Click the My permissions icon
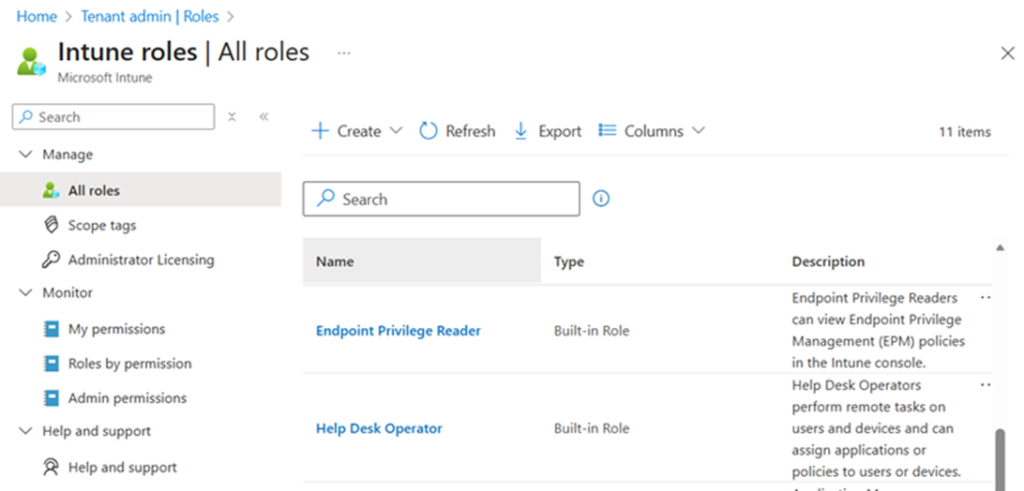The image size is (1024, 491). click(51, 329)
